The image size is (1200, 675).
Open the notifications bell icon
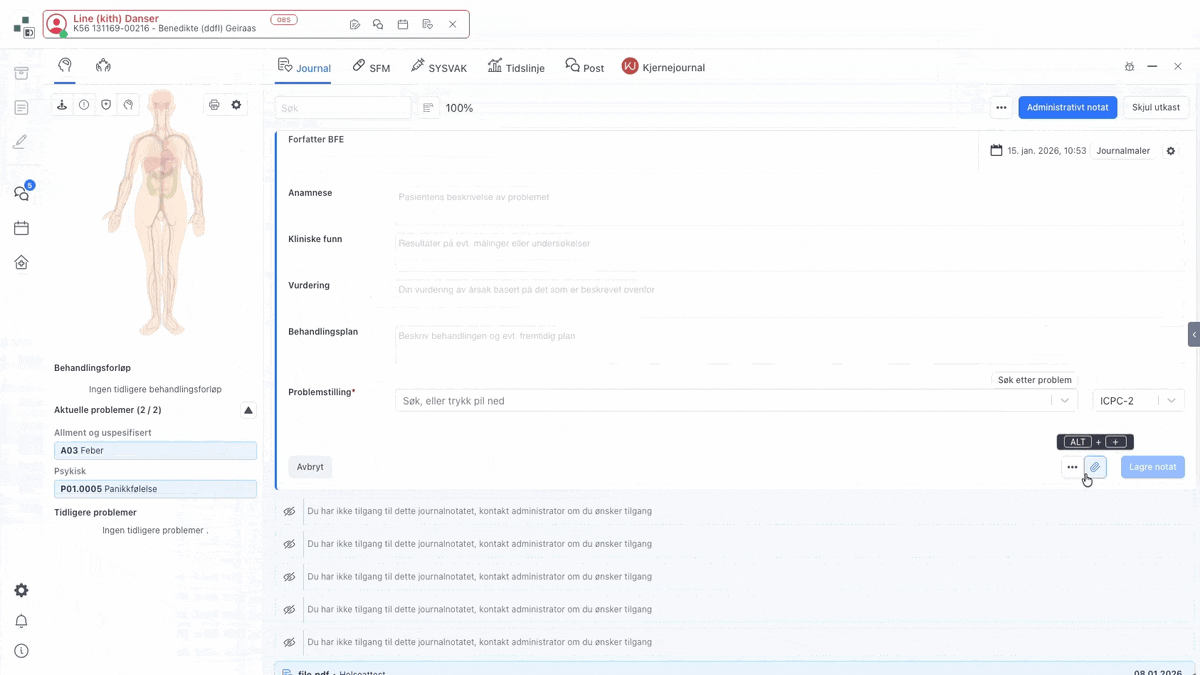(x=21, y=621)
